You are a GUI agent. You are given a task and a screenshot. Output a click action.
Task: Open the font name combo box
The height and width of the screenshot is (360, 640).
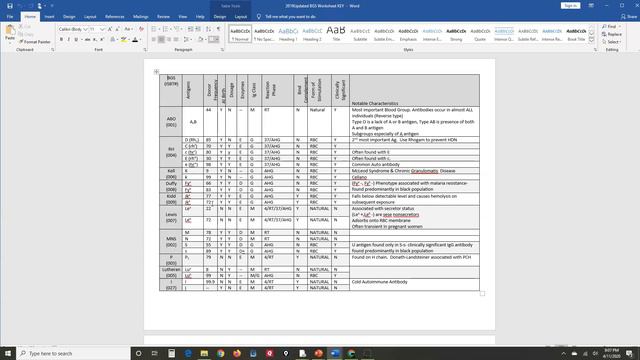pyautogui.click(x=73, y=29)
